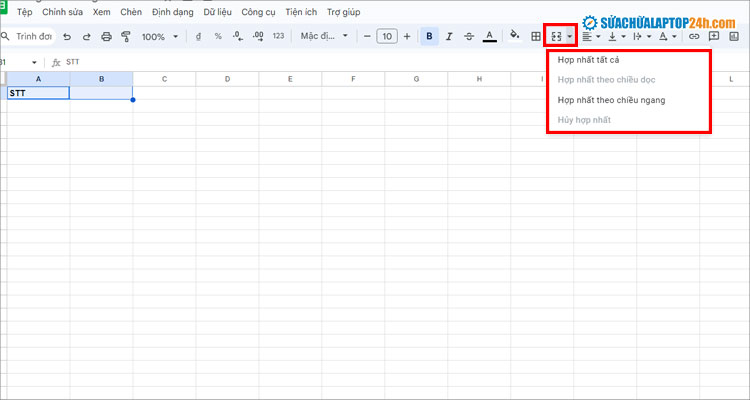Click the merge cells icon
This screenshot has height=400, width=750.
click(x=557, y=36)
